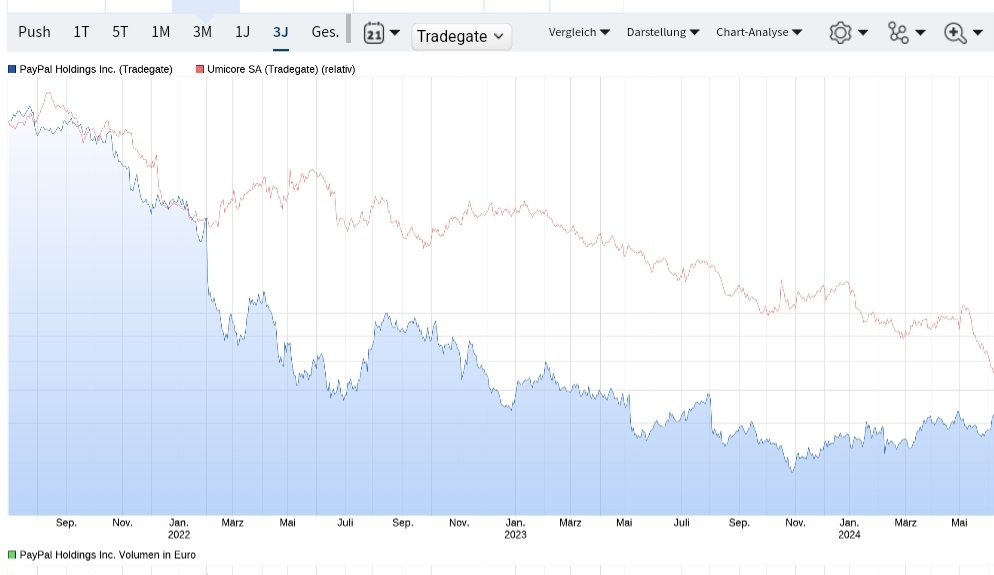Open the Chart-Analyse dropdown

pos(759,32)
